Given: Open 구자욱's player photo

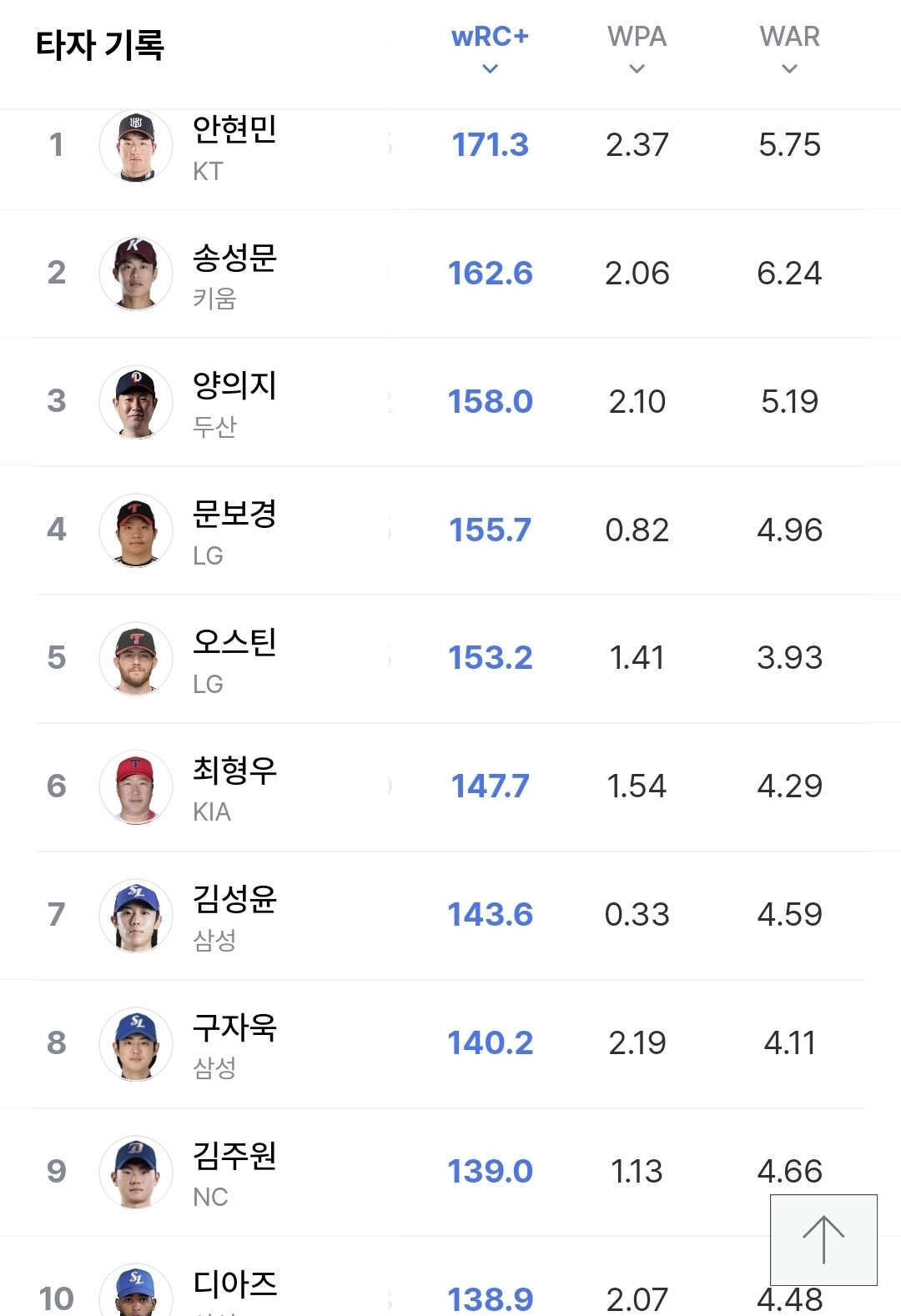Looking at the screenshot, I should [136, 1043].
